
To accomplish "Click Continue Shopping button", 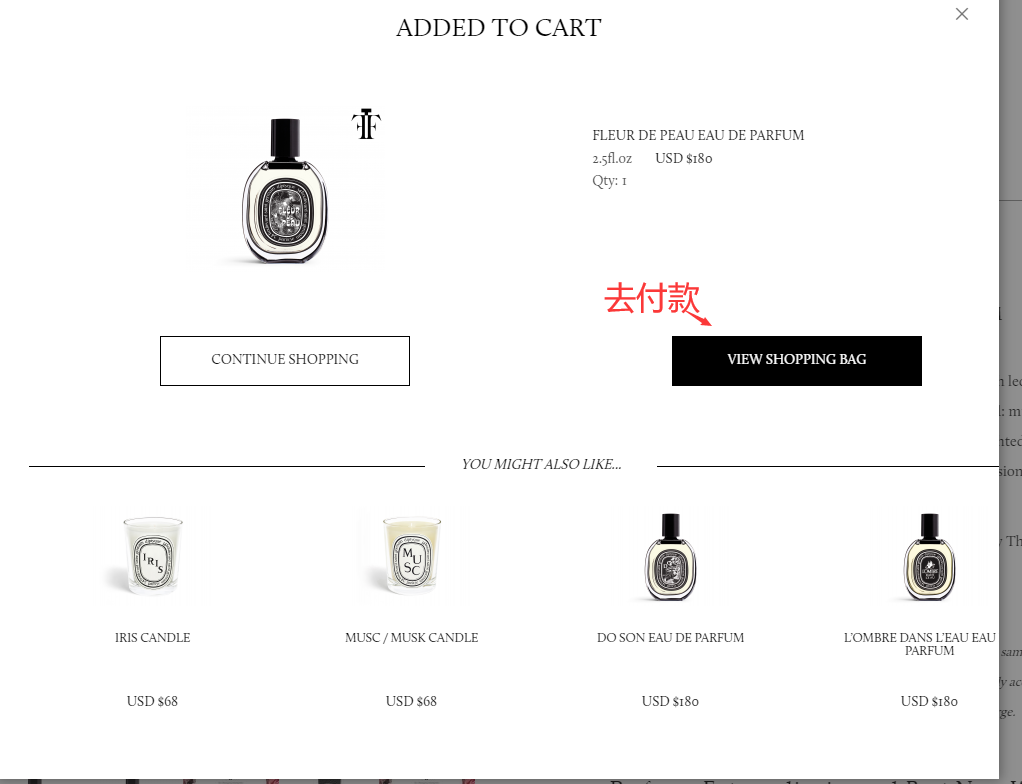I will [x=285, y=360].
